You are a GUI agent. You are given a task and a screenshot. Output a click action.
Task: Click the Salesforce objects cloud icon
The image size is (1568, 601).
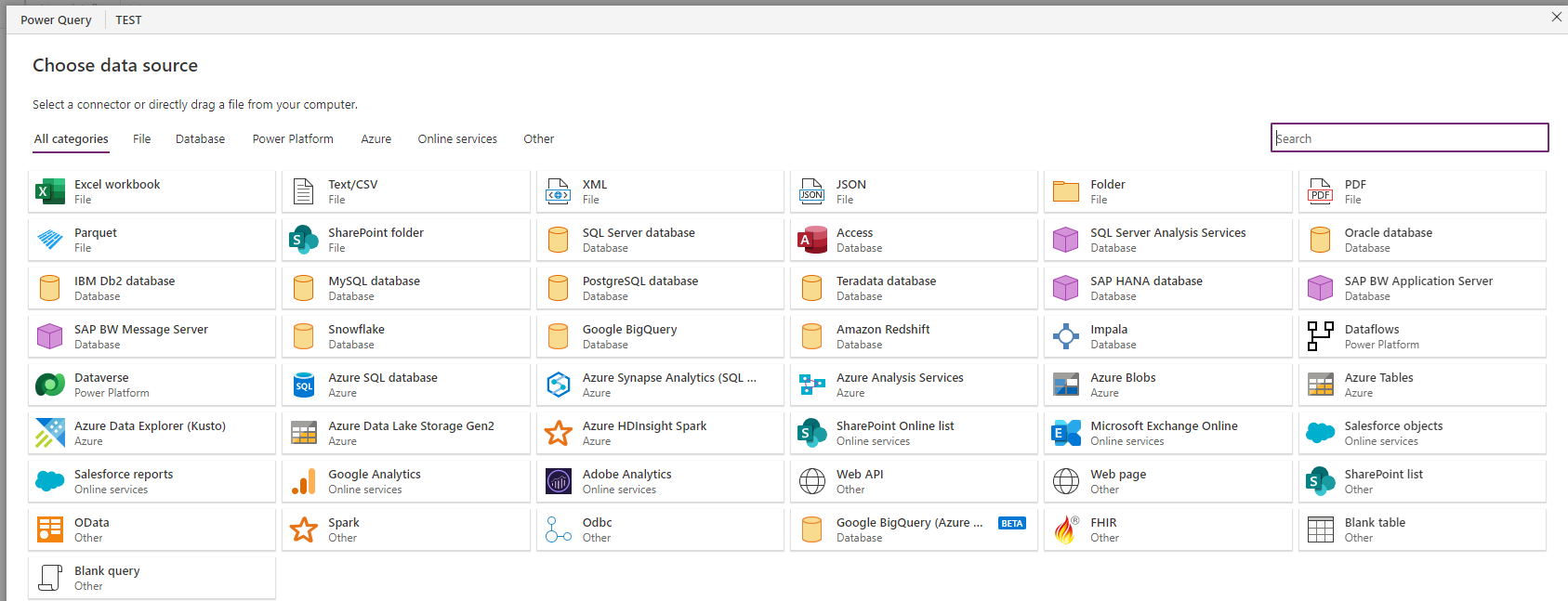[1320, 433]
